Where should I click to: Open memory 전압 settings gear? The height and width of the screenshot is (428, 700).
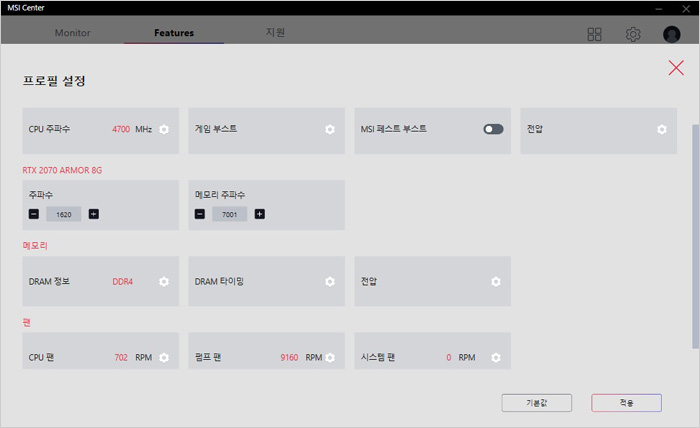coord(496,282)
